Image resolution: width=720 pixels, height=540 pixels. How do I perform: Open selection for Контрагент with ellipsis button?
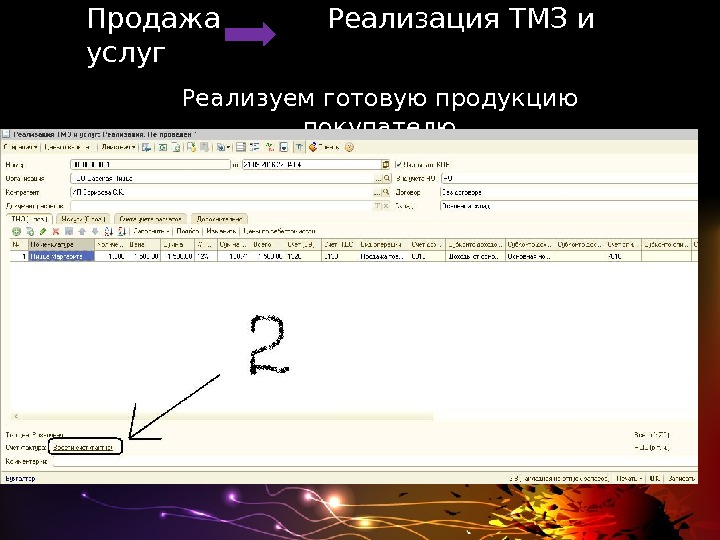[x=379, y=192]
